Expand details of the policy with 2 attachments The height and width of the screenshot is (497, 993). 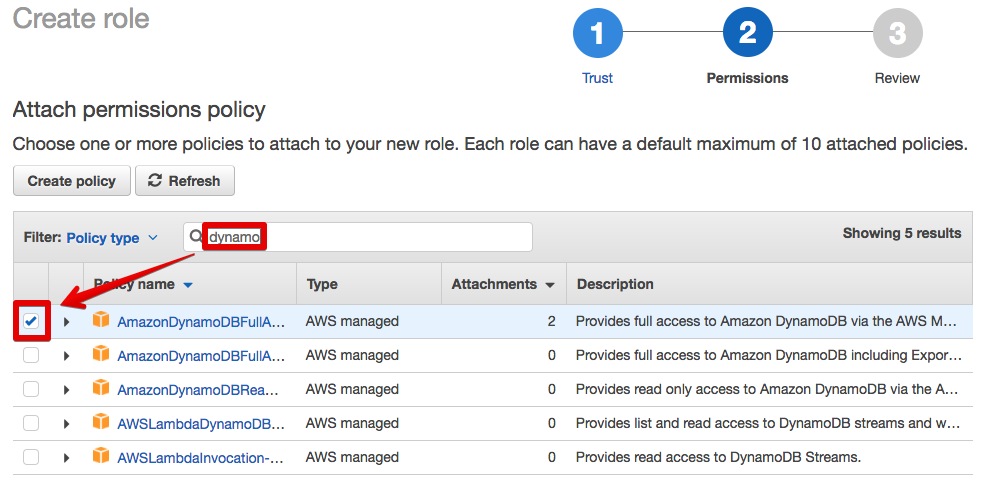point(66,322)
